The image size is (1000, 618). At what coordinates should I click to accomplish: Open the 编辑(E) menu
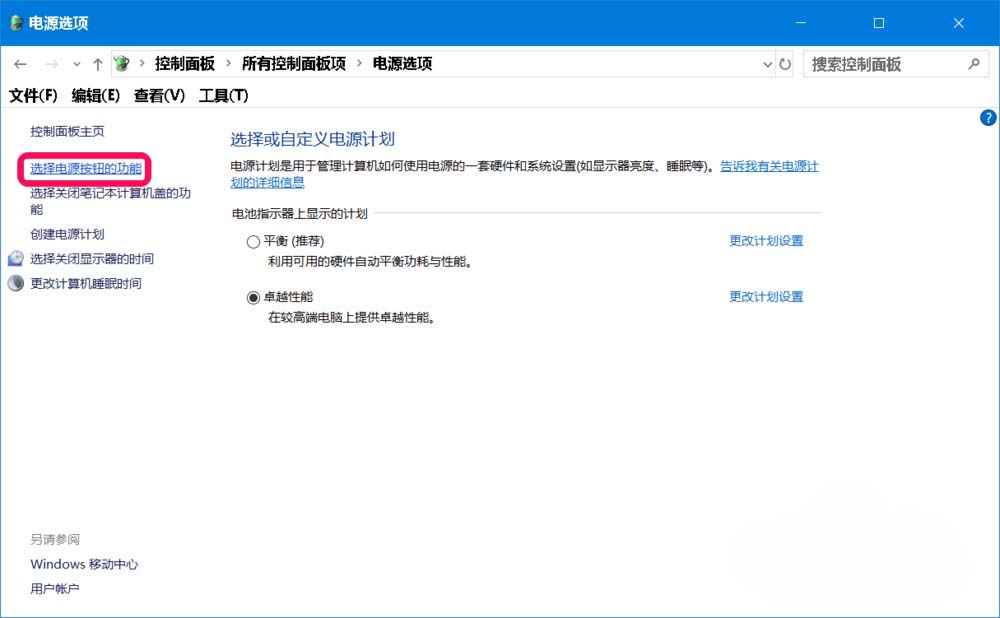coord(96,96)
